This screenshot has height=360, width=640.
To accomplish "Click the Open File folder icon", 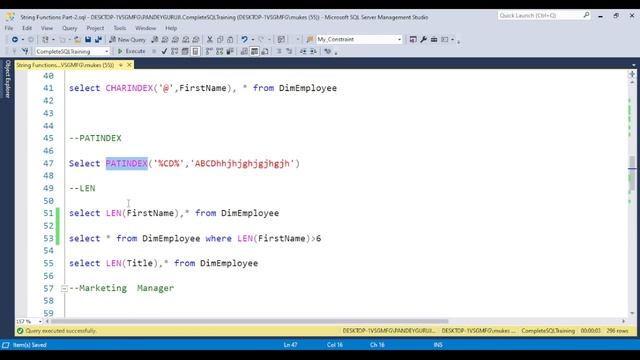I will coord(77,40).
